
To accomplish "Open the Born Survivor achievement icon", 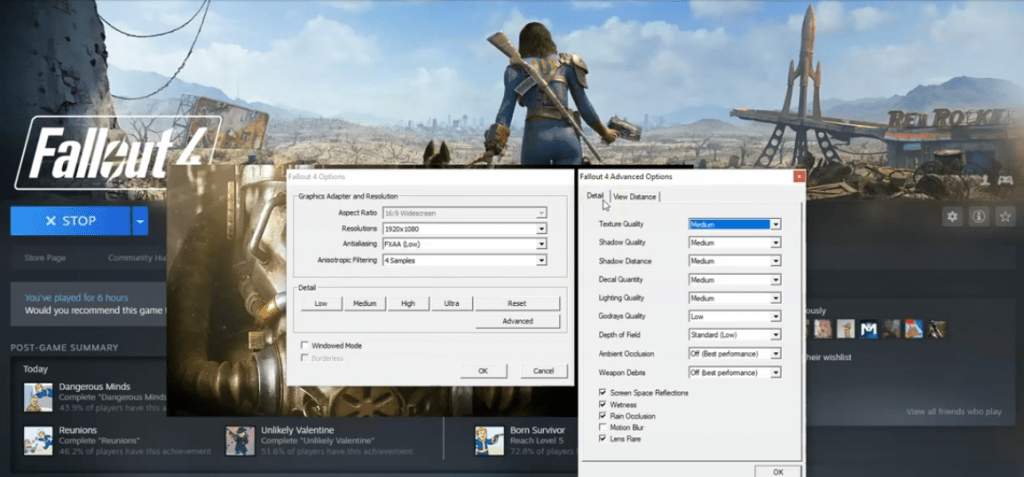I will (x=488, y=440).
